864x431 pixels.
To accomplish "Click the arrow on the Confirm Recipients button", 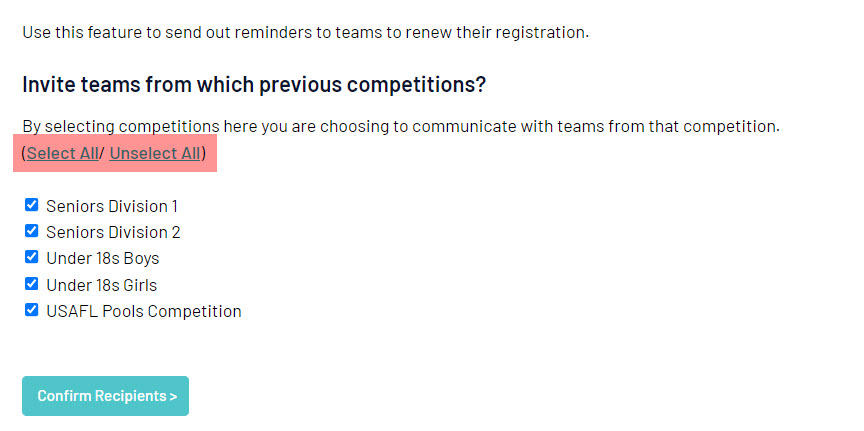I will [173, 396].
